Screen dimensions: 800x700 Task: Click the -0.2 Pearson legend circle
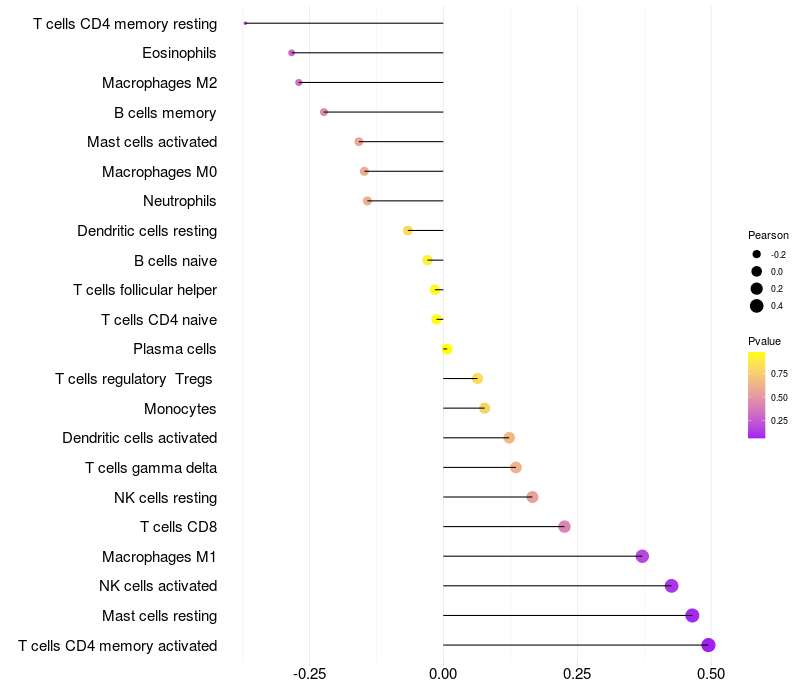(x=757, y=254)
